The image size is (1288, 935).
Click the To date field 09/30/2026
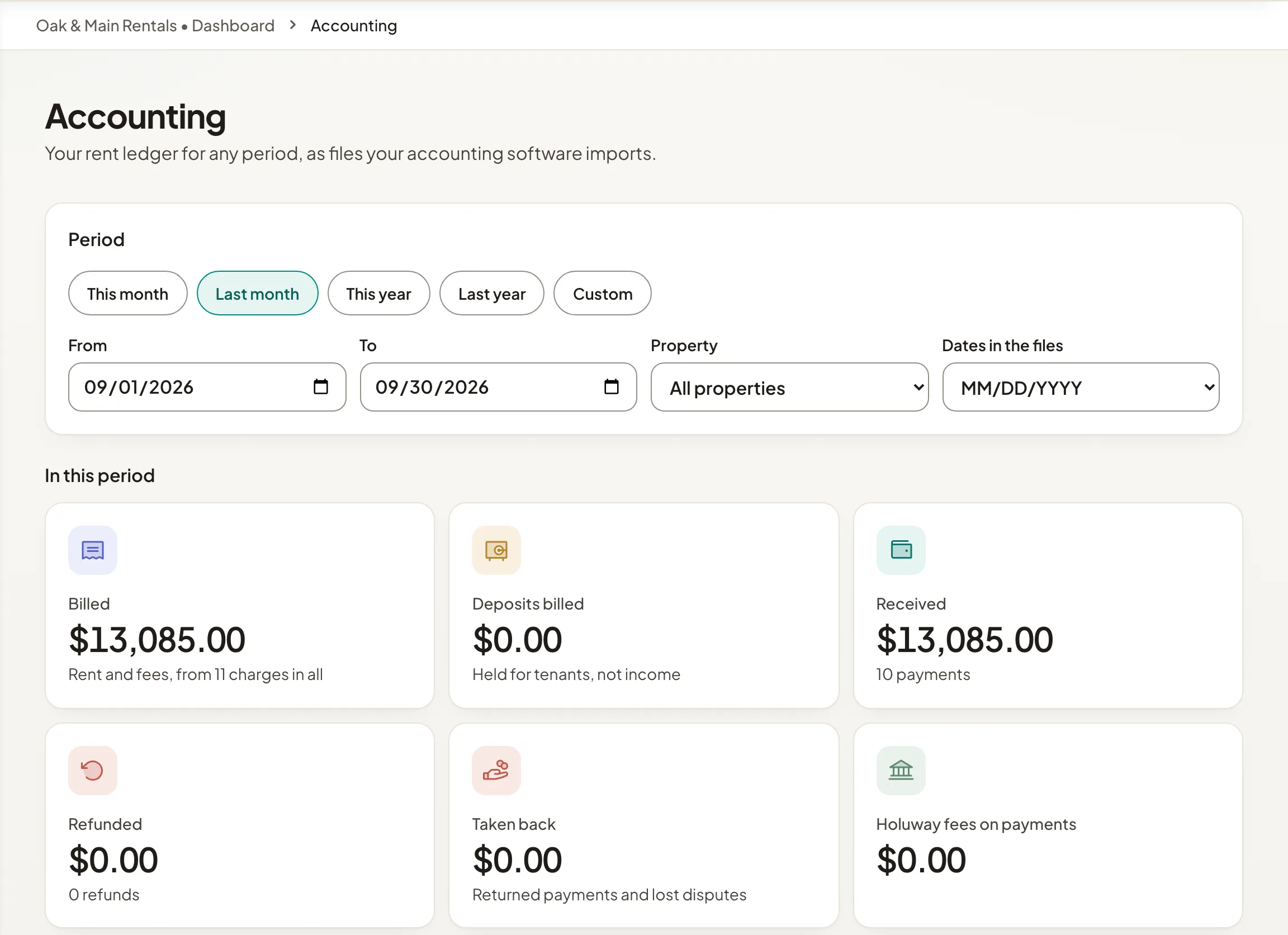coord(498,387)
